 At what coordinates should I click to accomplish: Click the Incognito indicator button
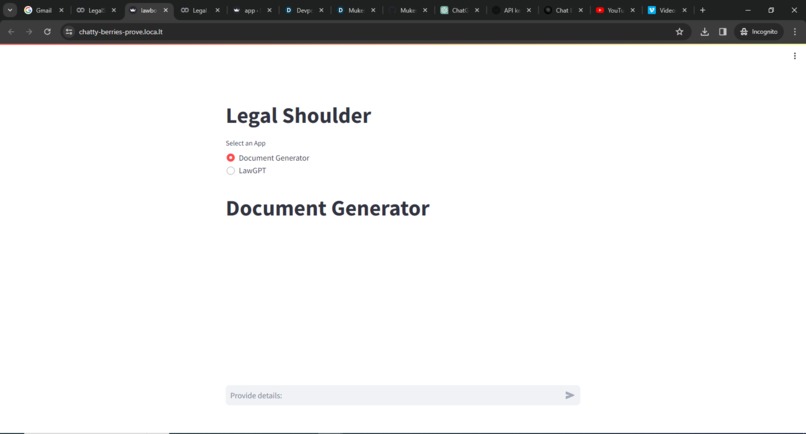pos(759,32)
